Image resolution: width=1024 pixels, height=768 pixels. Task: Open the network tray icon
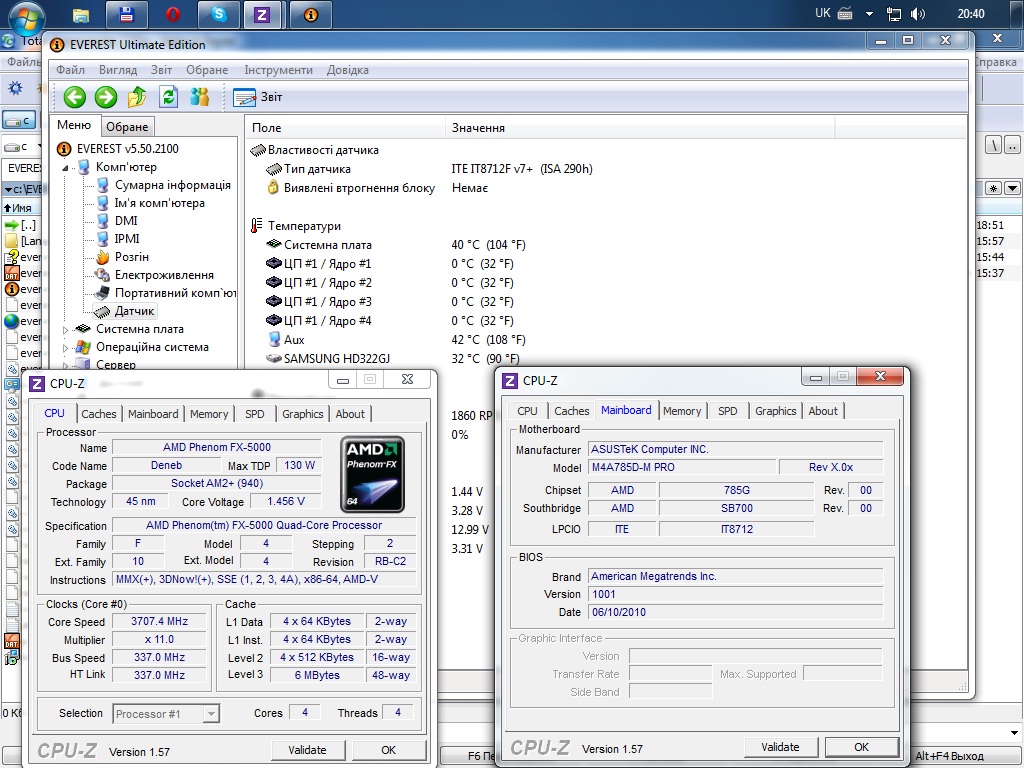893,14
